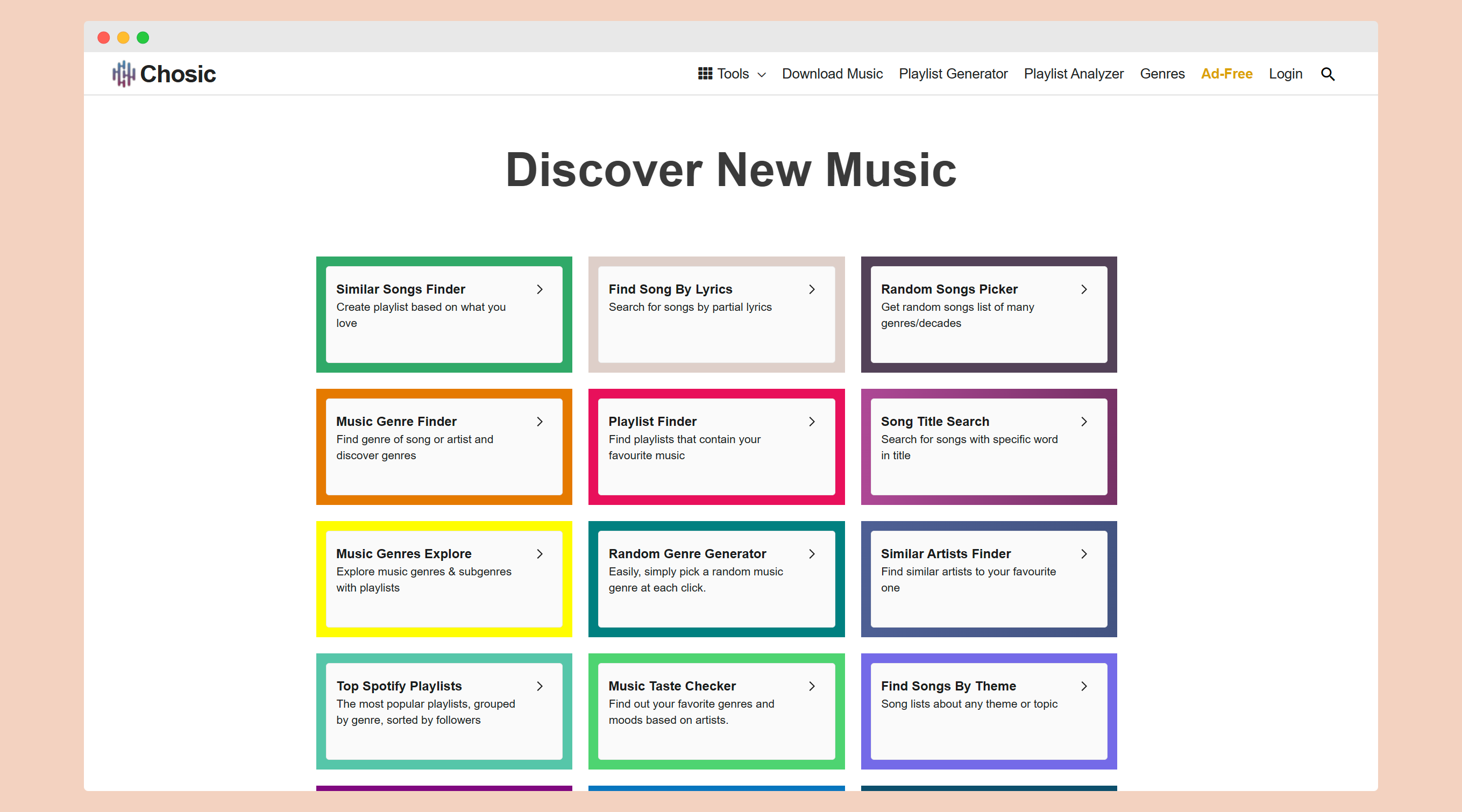Click 'Get random songs list of many genres/decades' text
The image size is (1462, 812).
(957, 315)
